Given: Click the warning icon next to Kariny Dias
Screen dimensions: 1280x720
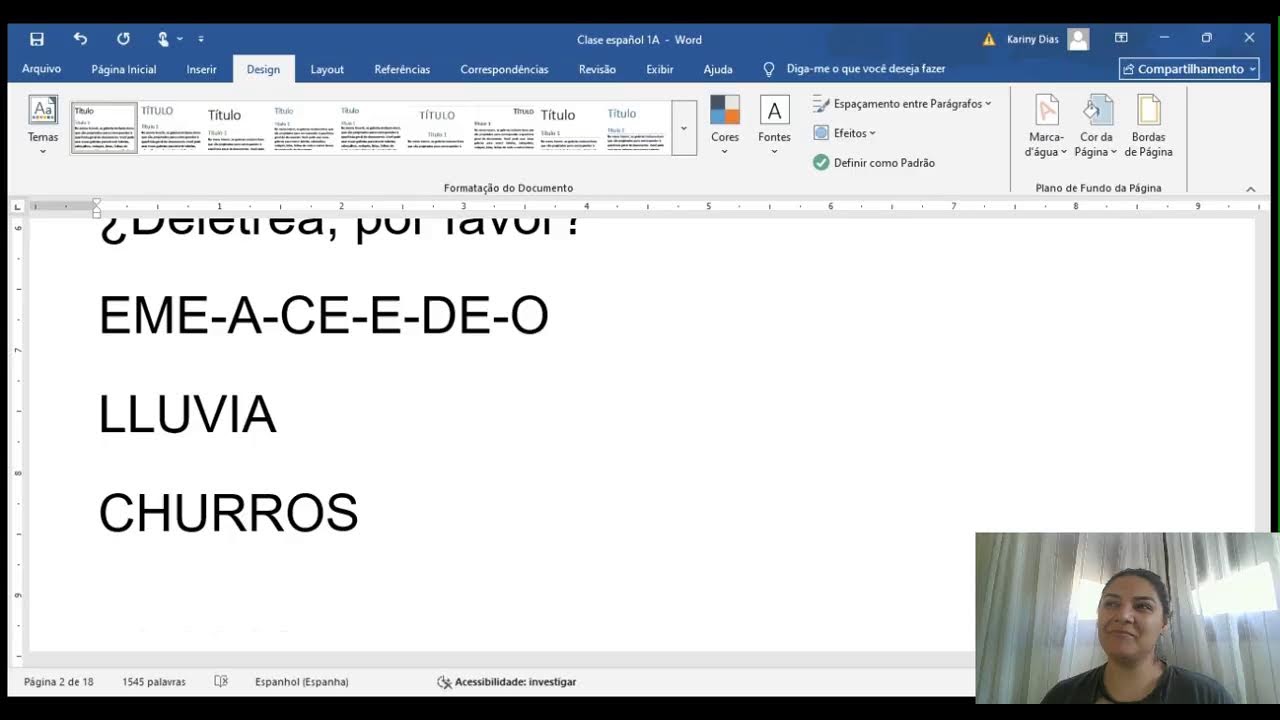Looking at the screenshot, I should point(989,40).
